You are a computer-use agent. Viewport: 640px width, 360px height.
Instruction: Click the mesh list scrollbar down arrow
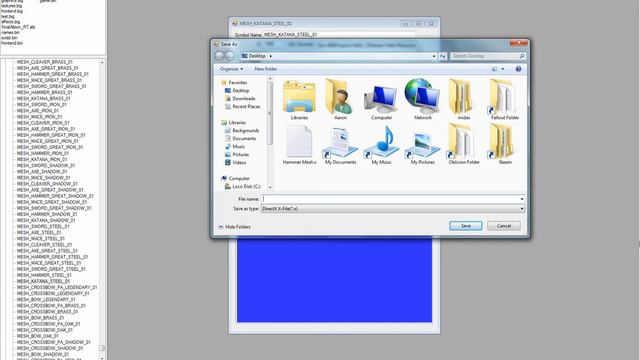(102, 358)
